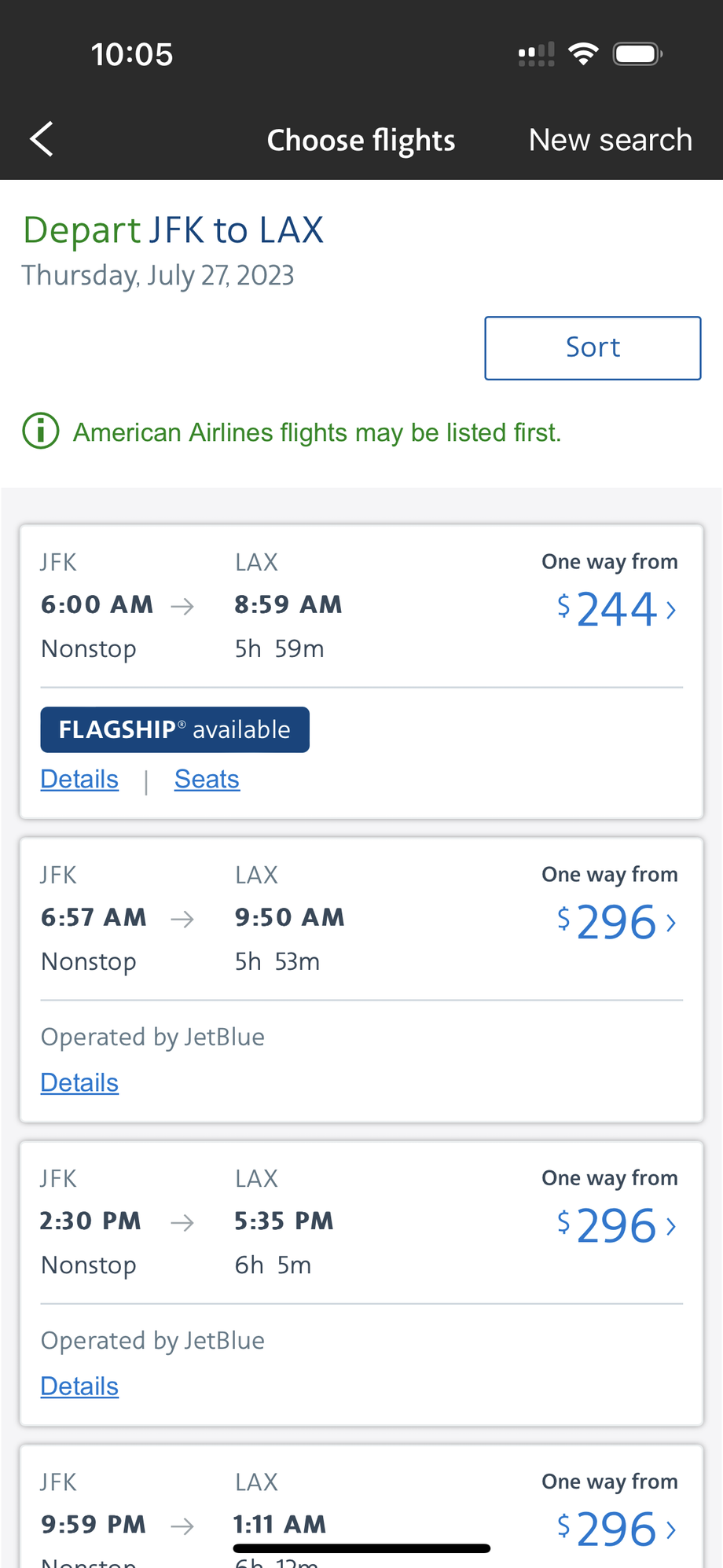
Task: Open Details for the 6:57 AM JetBlue flight
Action: click(x=79, y=1082)
